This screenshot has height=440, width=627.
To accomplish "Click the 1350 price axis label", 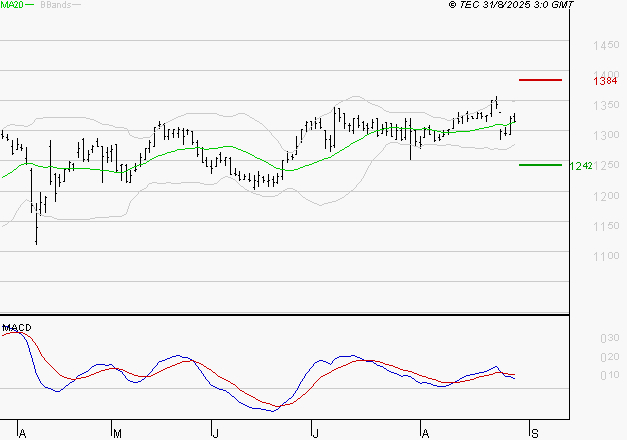I will pyautogui.click(x=606, y=105).
